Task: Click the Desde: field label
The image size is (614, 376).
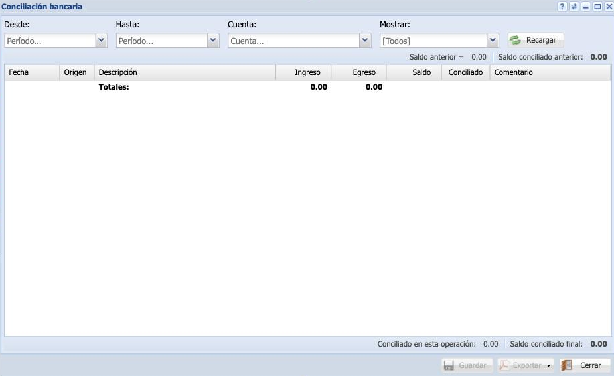Action: [17, 24]
